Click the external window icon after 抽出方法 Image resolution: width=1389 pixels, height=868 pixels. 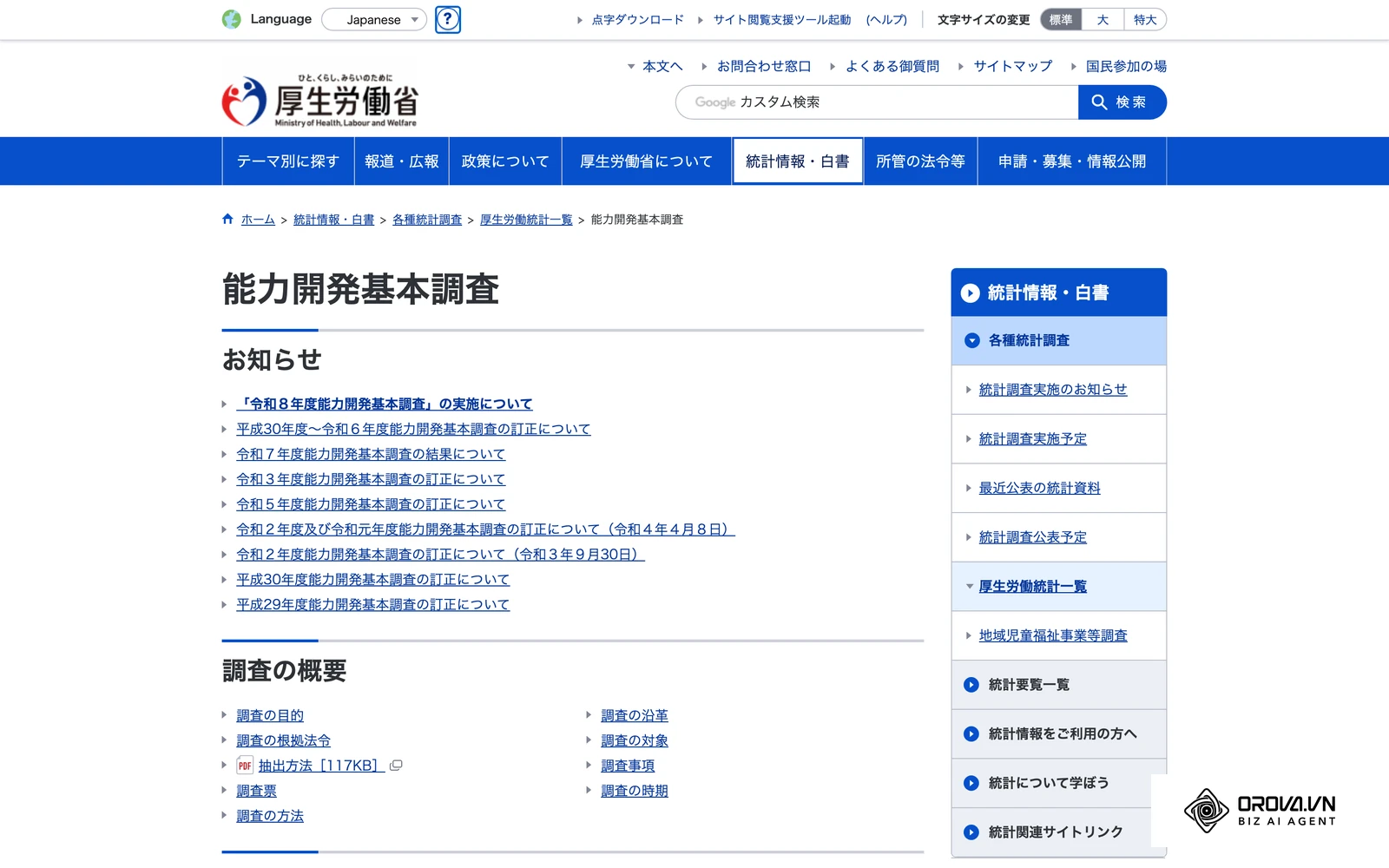coord(396,766)
